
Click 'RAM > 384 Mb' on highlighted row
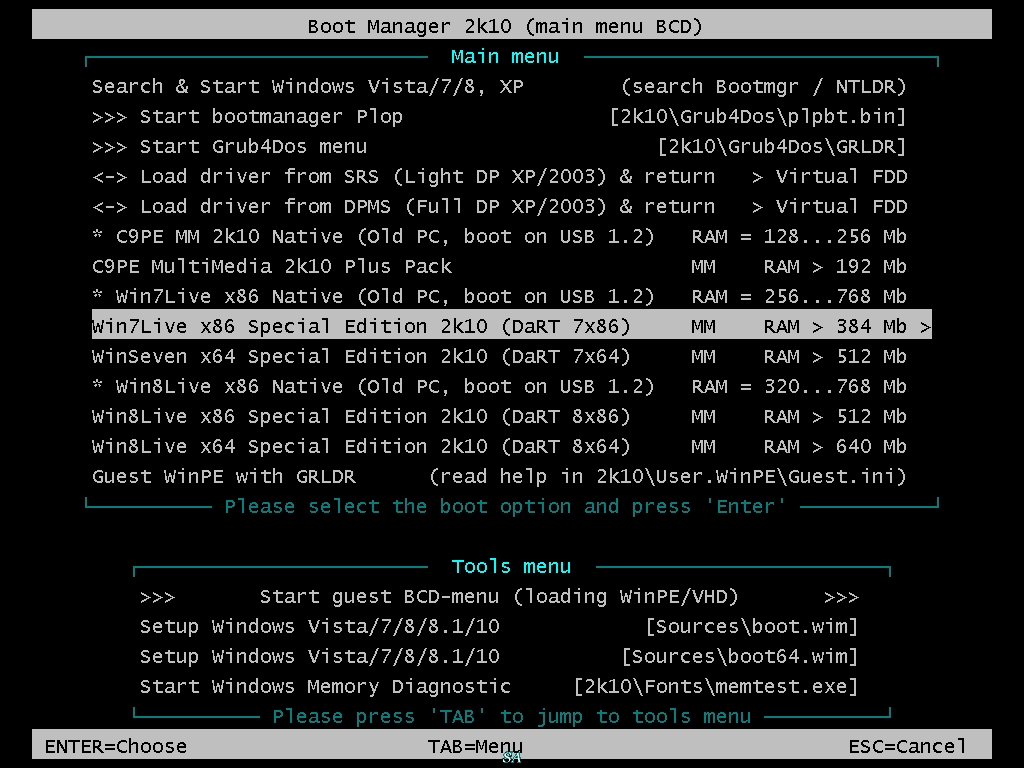coord(835,327)
